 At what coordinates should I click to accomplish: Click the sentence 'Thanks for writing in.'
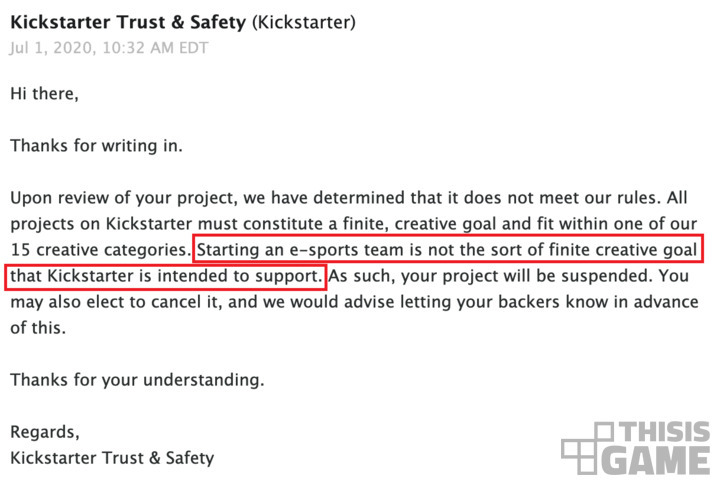coord(96,146)
